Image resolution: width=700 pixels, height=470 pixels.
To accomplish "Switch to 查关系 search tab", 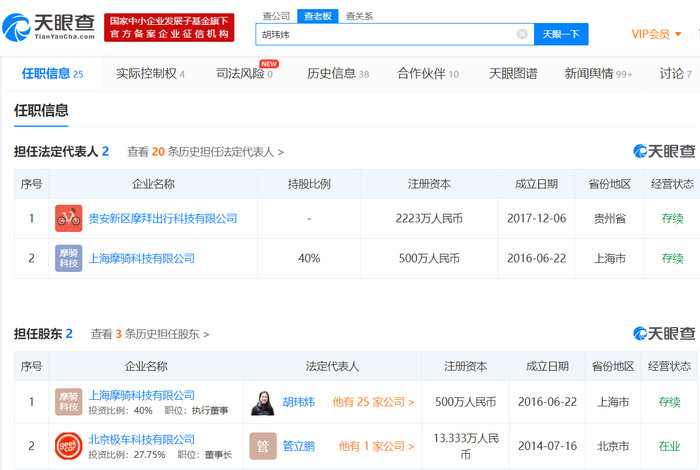I will [x=359, y=16].
